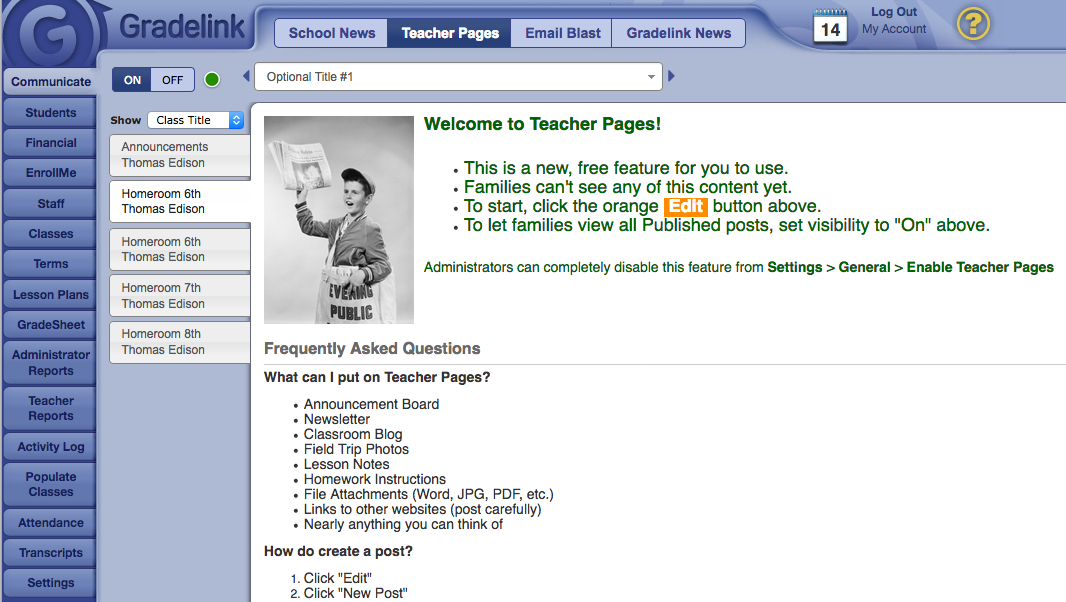Open the Optional Title #1 dropdown
This screenshot has width=1066, height=602.
(459, 77)
